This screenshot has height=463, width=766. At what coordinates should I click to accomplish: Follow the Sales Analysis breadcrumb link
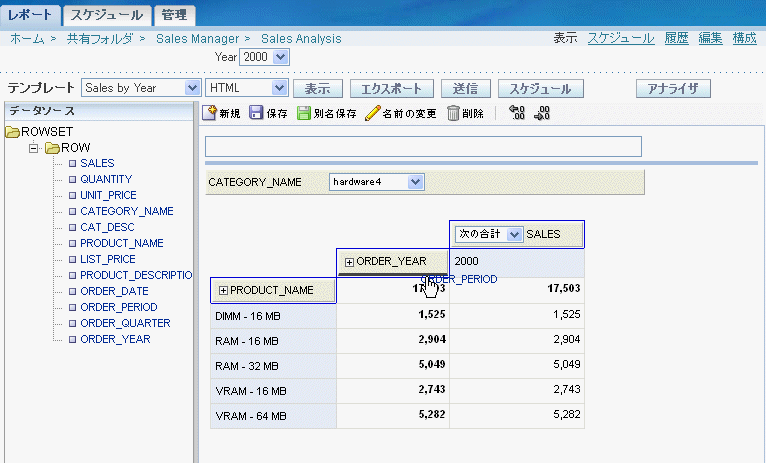click(301, 39)
